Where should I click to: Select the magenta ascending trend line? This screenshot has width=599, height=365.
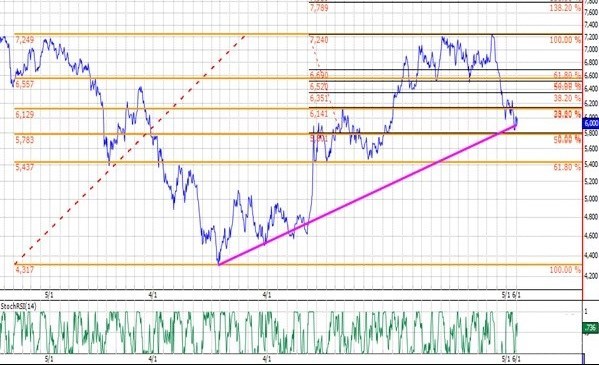(x=367, y=194)
